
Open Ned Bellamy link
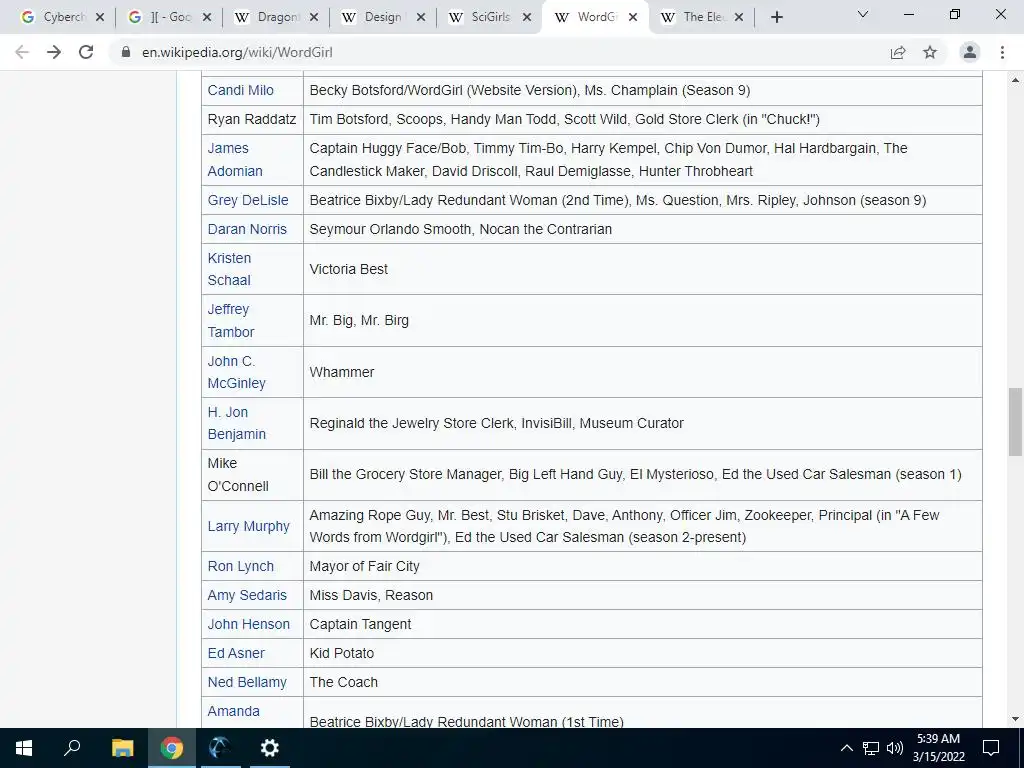(x=247, y=682)
